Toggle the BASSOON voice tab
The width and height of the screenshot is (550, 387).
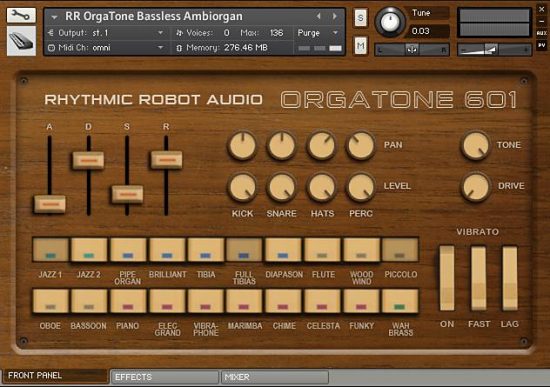[89, 301]
